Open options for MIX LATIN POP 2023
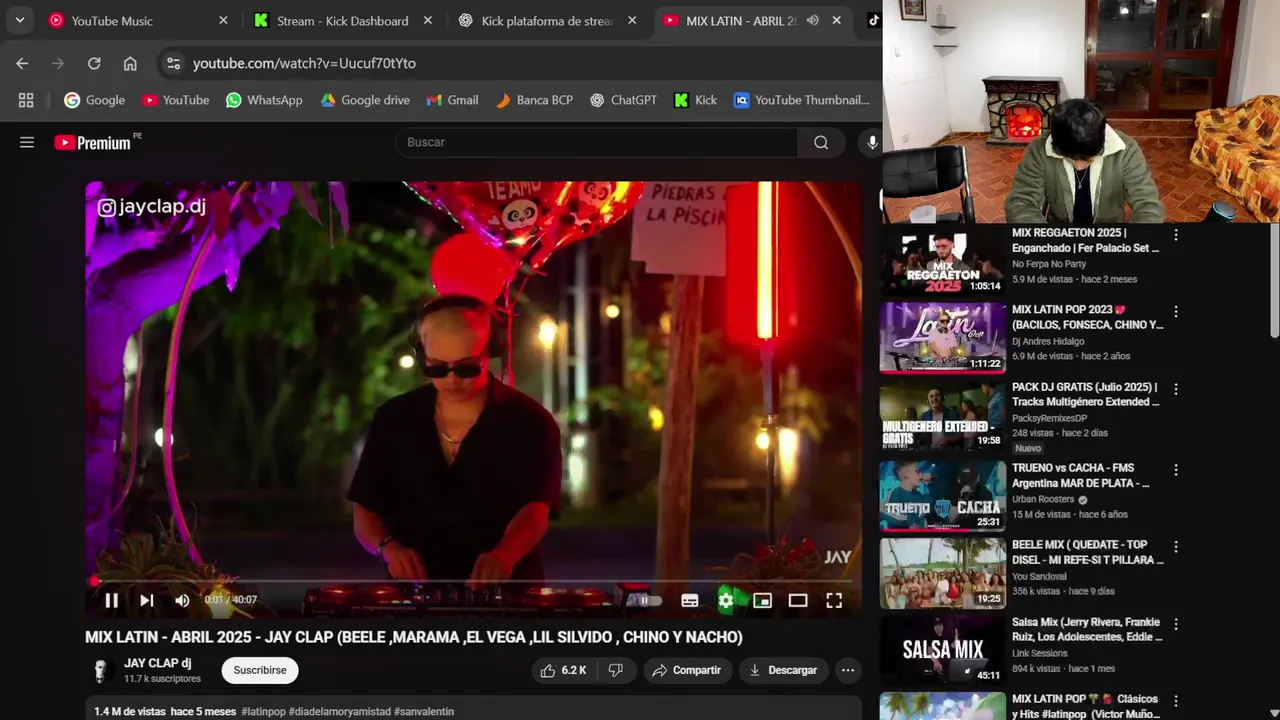This screenshot has height=720, width=1280. pyautogui.click(x=1176, y=312)
